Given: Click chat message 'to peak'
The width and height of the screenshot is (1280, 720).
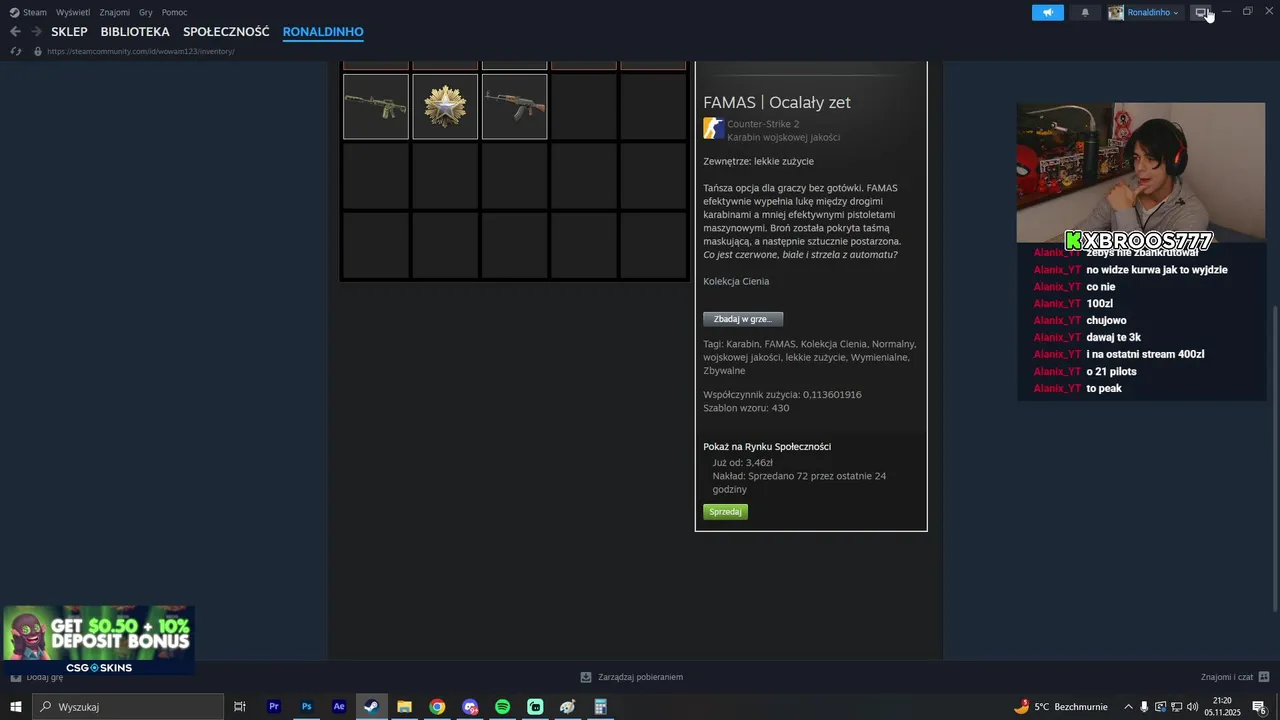Looking at the screenshot, I should (1104, 389).
